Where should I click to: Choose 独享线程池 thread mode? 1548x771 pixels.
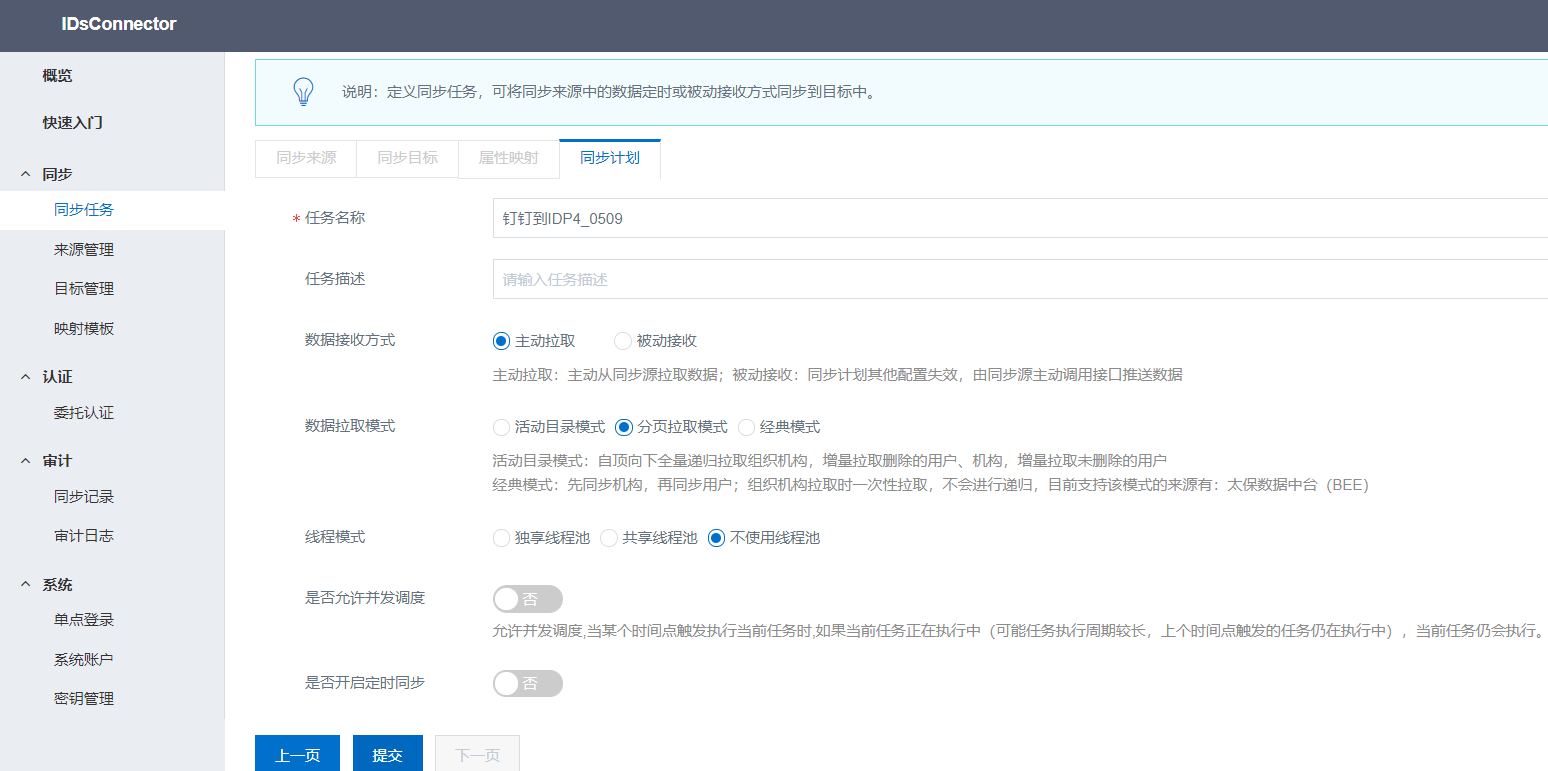click(502, 538)
